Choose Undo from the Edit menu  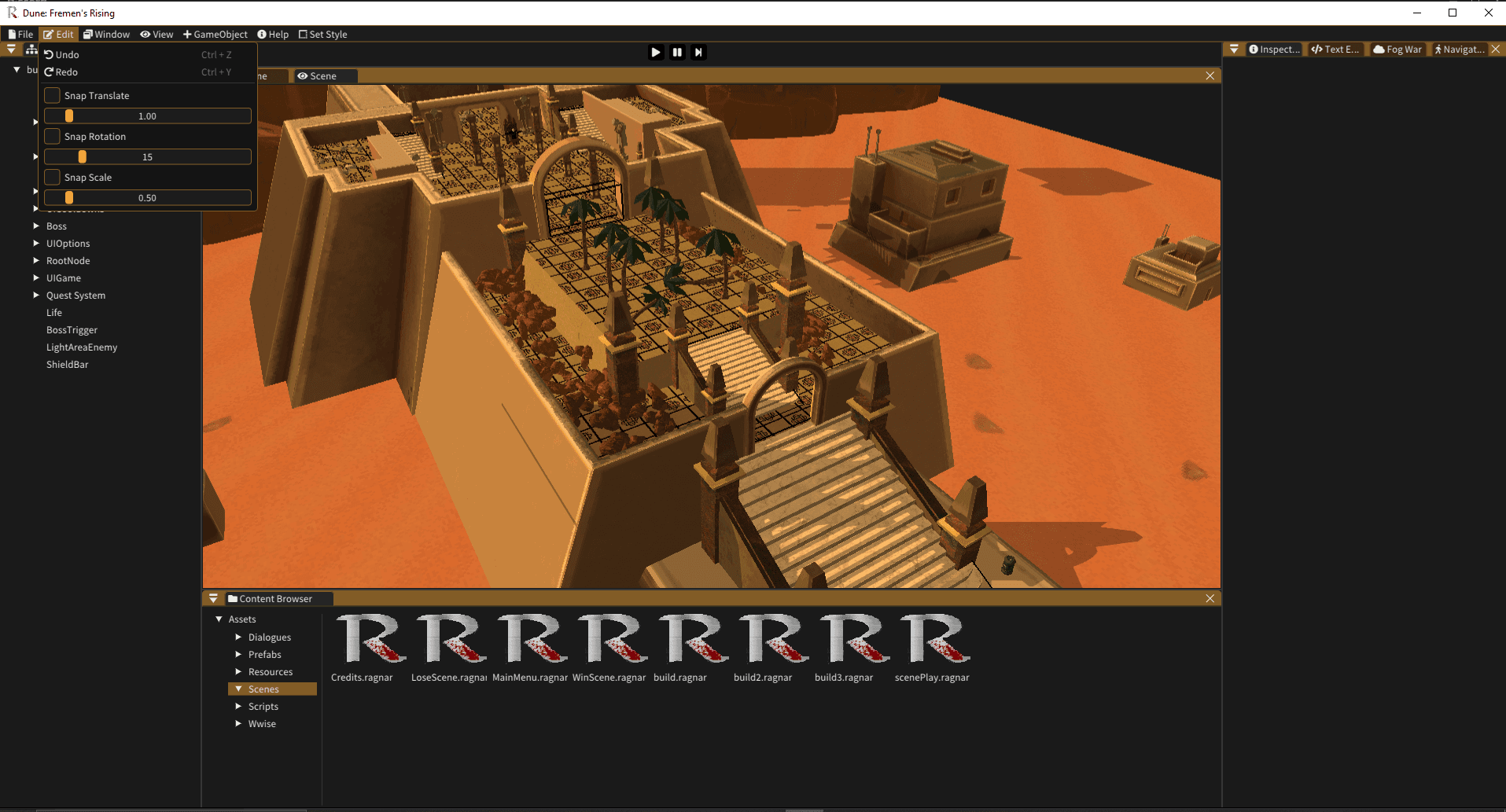pyautogui.click(x=147, y=54)
